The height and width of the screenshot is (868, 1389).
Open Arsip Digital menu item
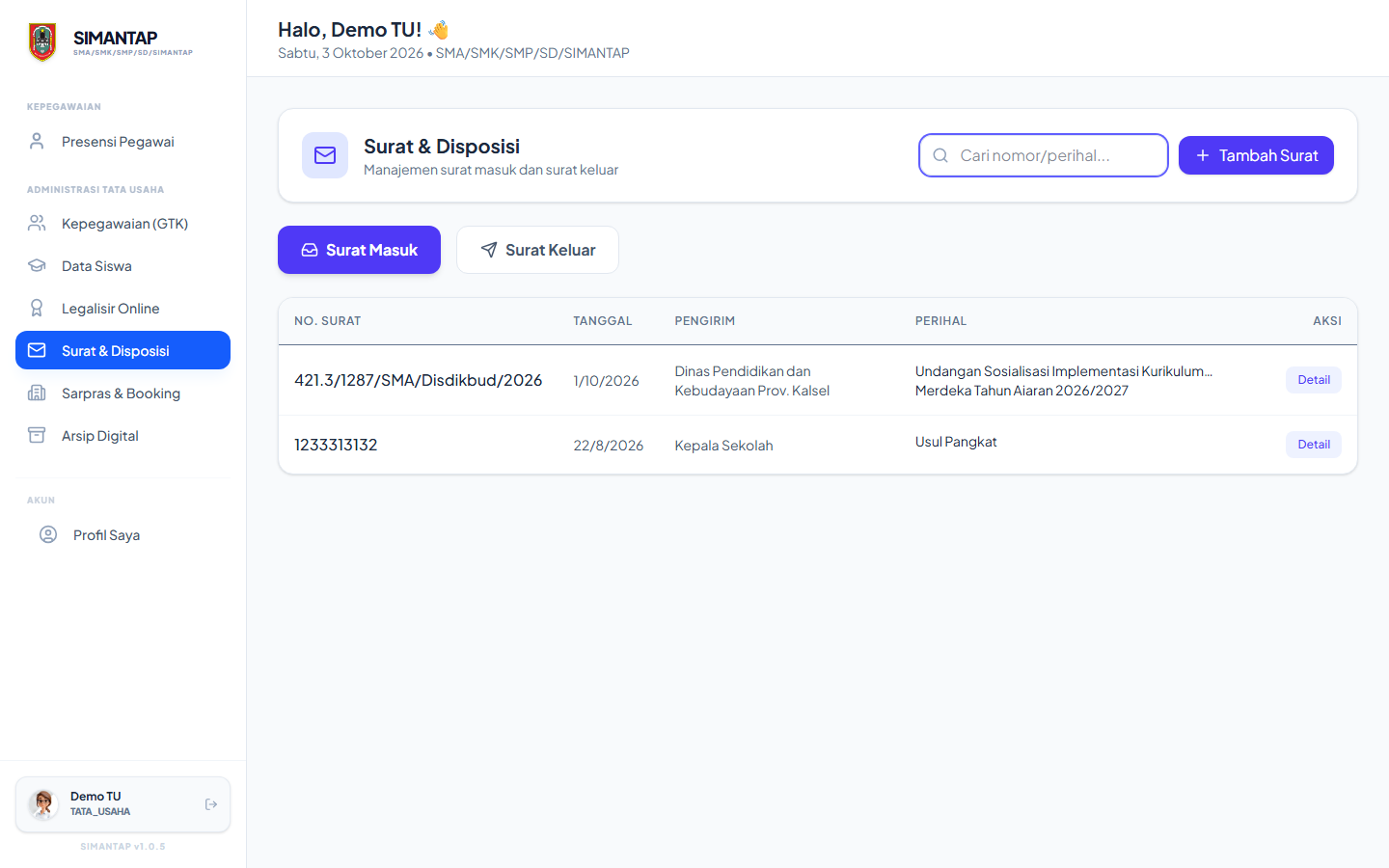[123, 436]
